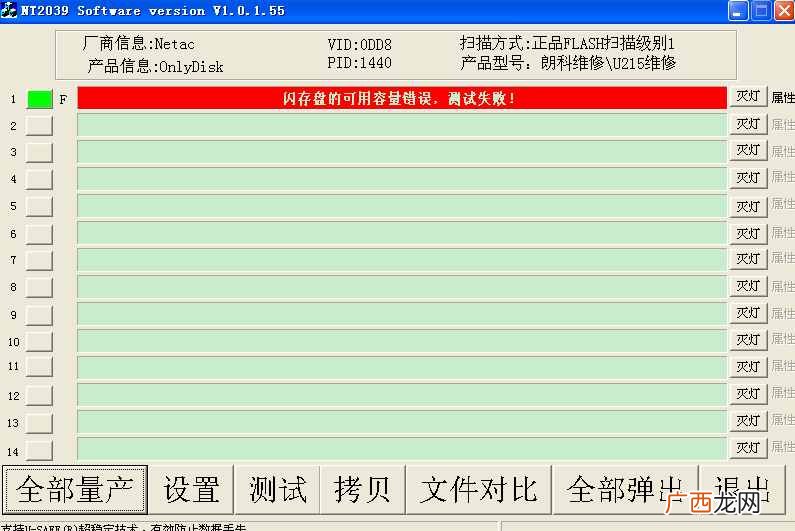Viewport: 795px width, 531px height.
Task: Click the 厂商信息:Netac label
Action: tap(138, 44)
